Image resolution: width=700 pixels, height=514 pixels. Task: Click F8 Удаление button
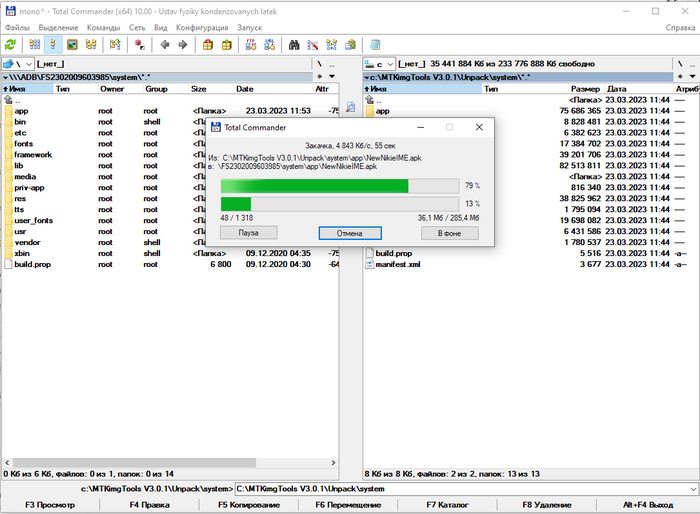547,505
